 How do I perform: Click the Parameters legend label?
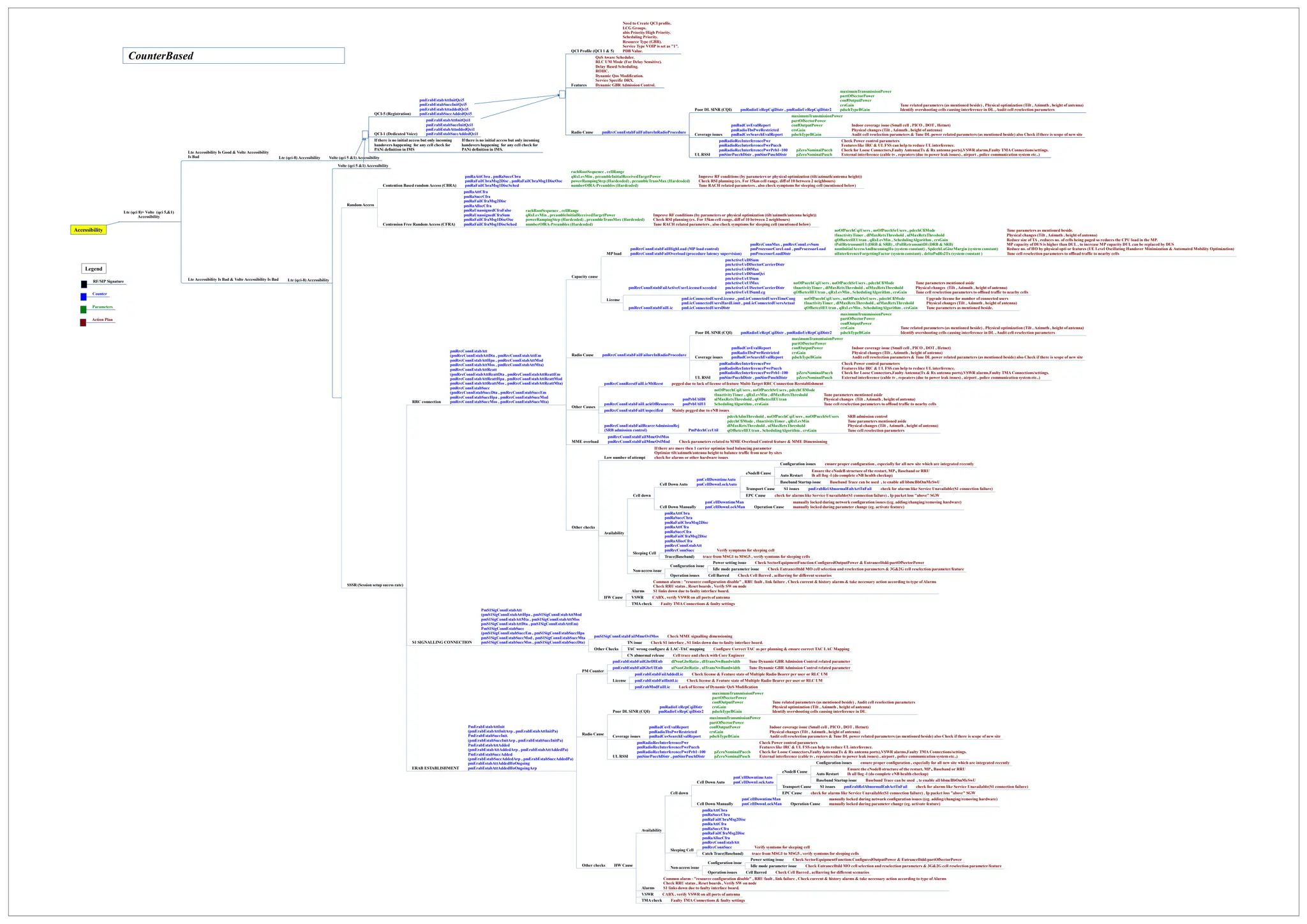pyautogui.click(x=102, y=307)
